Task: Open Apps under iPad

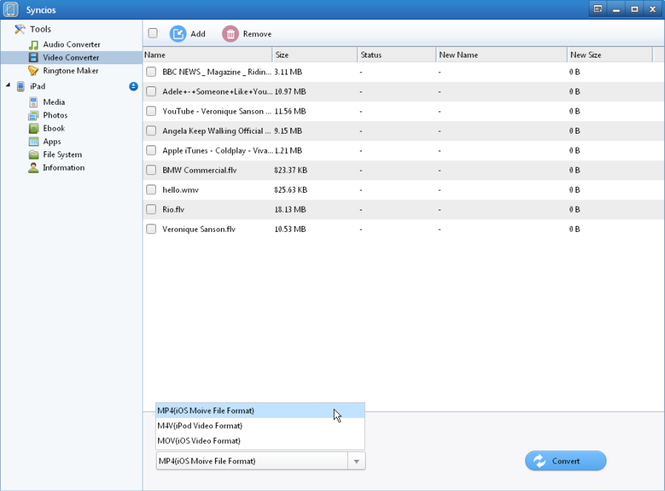Action: (52, 142)
